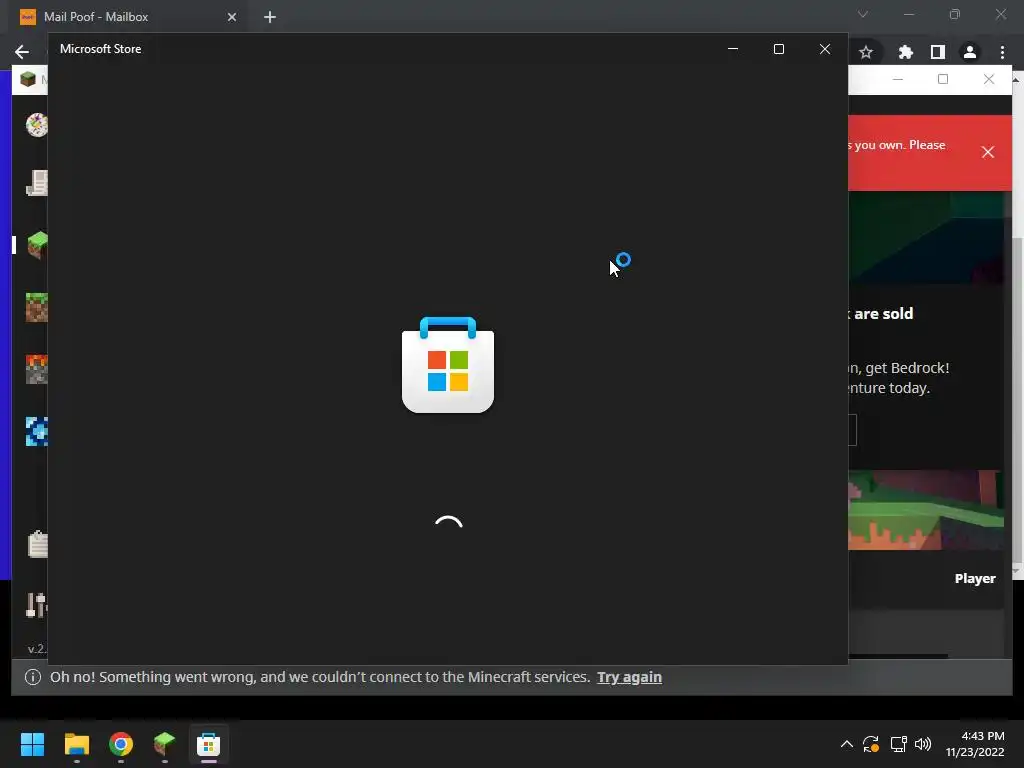Click the info icon in error bar
Image resolution: width=1024 pixels, height=768 pixels.
(33, 677)
